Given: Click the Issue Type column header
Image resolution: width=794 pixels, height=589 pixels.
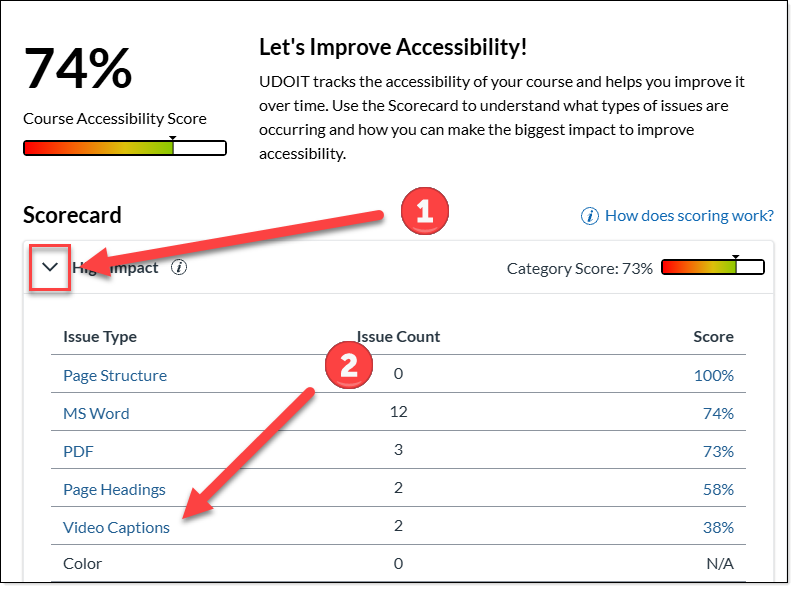Looking at the screenshot, I should 100,337.
